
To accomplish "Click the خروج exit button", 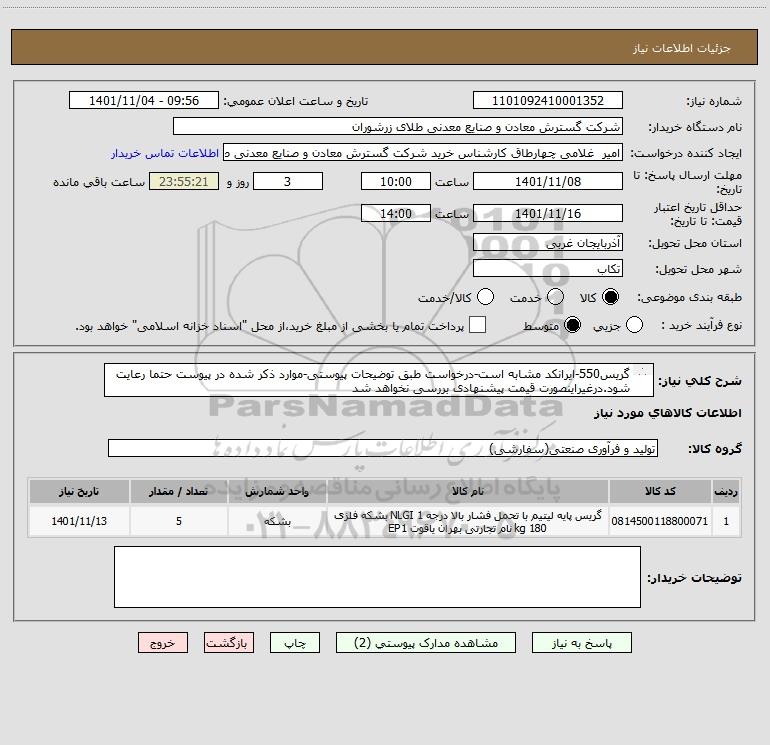I will (163, 643).
